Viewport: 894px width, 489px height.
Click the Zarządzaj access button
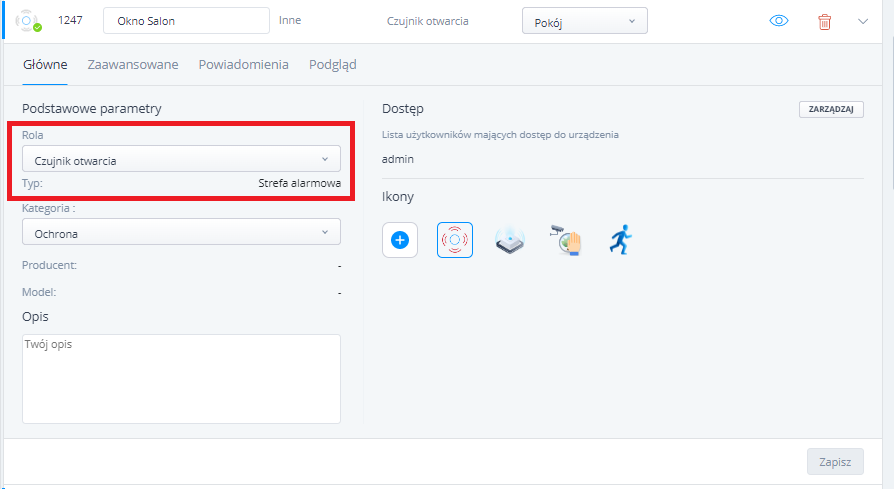click(x=831, y=110)
